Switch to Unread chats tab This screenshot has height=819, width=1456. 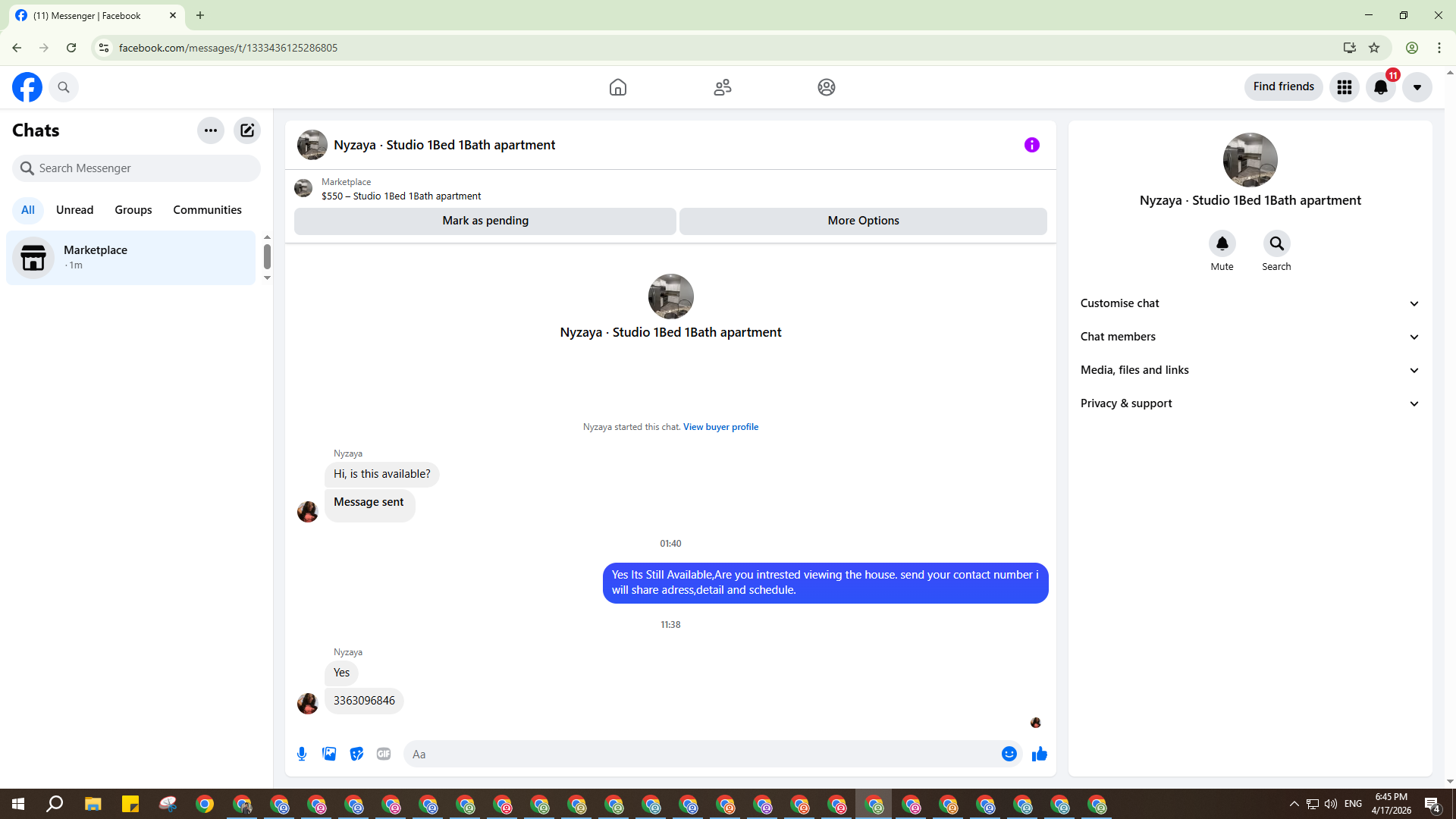pos(74,210)
